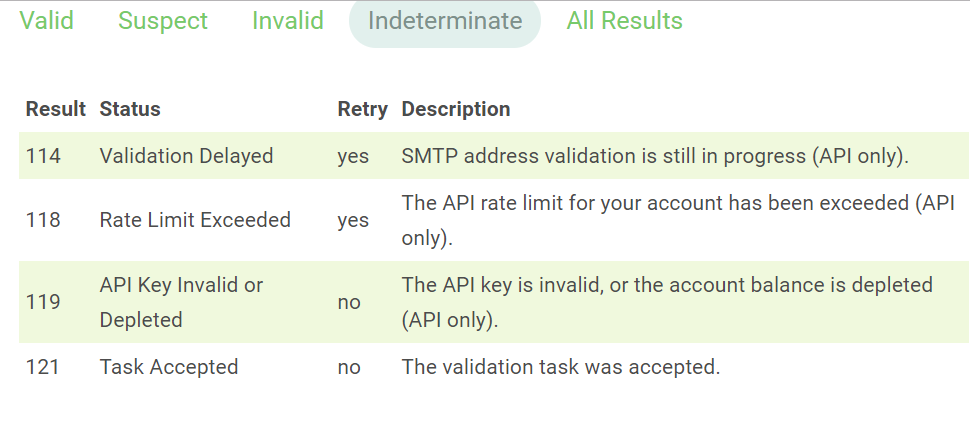Click the Task Accepted status
The height and width of the screenshot is (440, 970).
(x=169, y=367)
